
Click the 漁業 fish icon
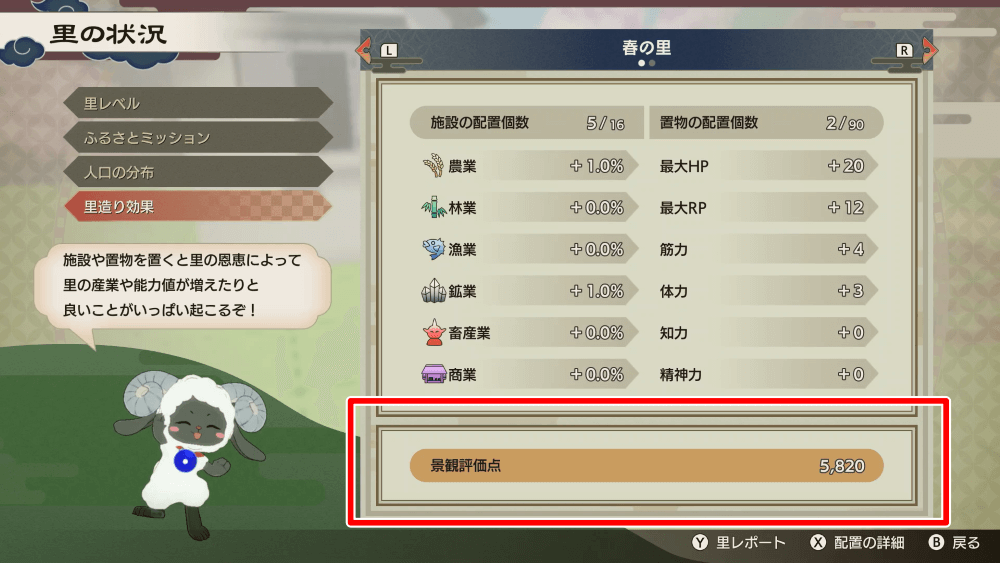(434, 249)
